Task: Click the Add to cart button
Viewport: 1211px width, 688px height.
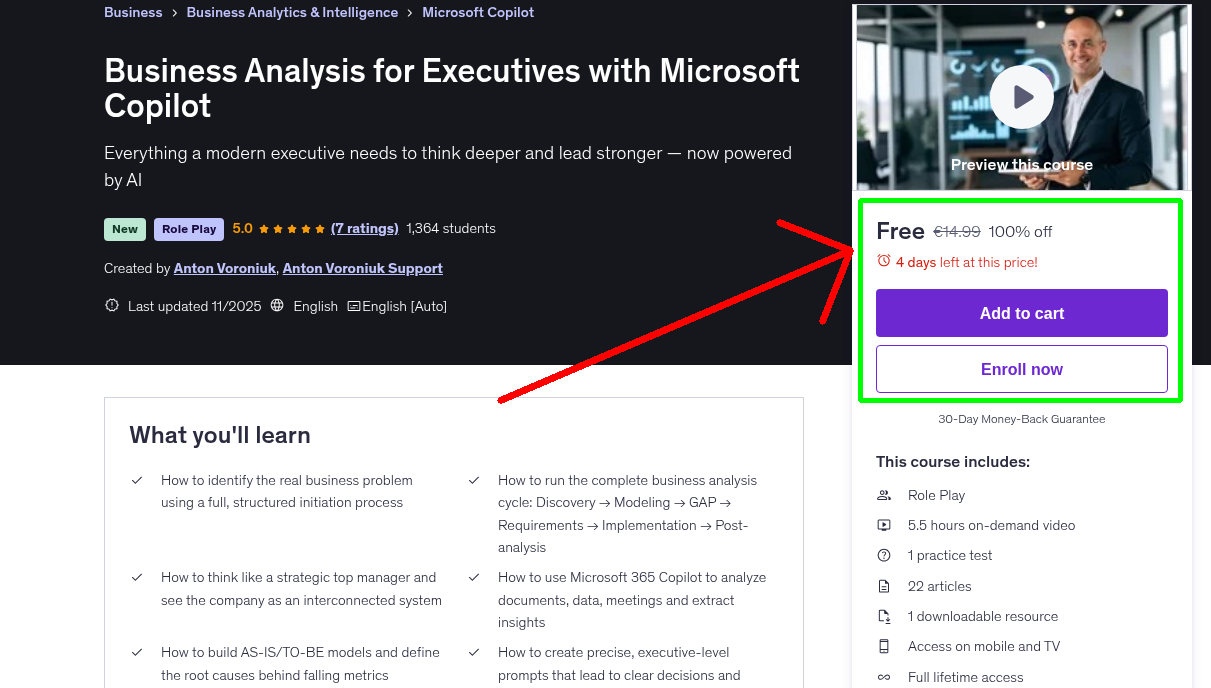Action: coord(1021,313)
